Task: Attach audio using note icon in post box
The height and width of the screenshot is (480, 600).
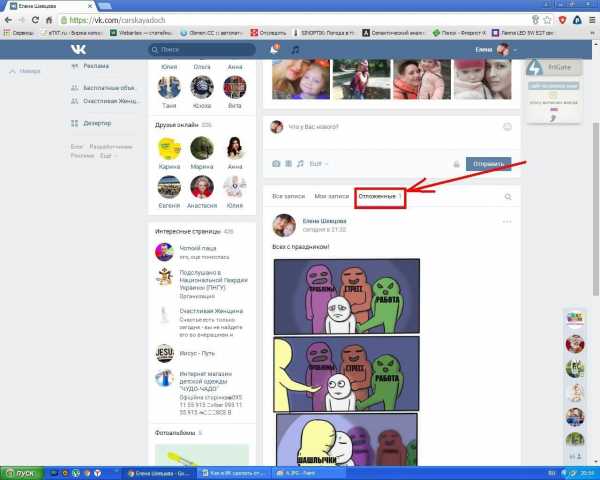Action: click(300, 164)
